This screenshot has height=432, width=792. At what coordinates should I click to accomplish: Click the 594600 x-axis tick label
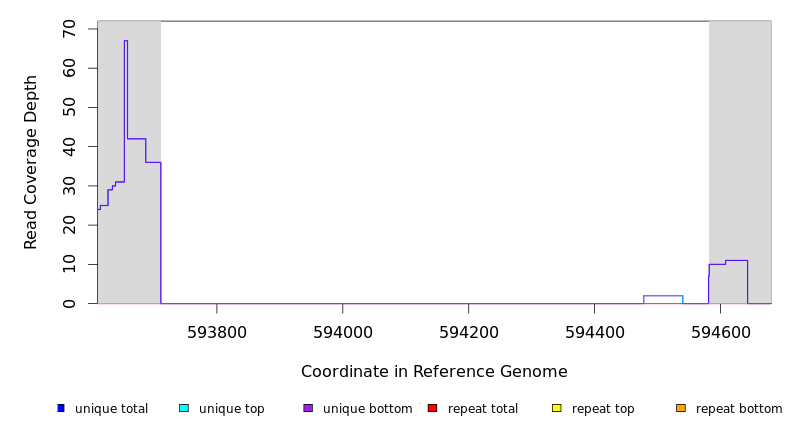click(720, 331)
